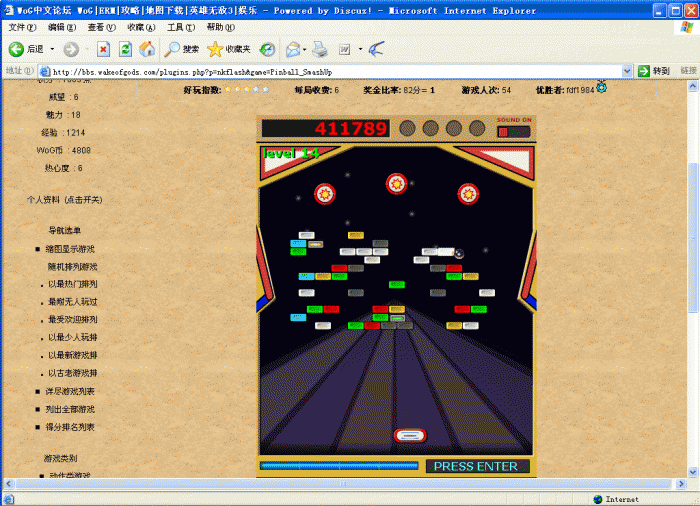Click the right red star bumper
Viewport: 700px width, 506px height.
pyautogui.click(x=468, y=194)
